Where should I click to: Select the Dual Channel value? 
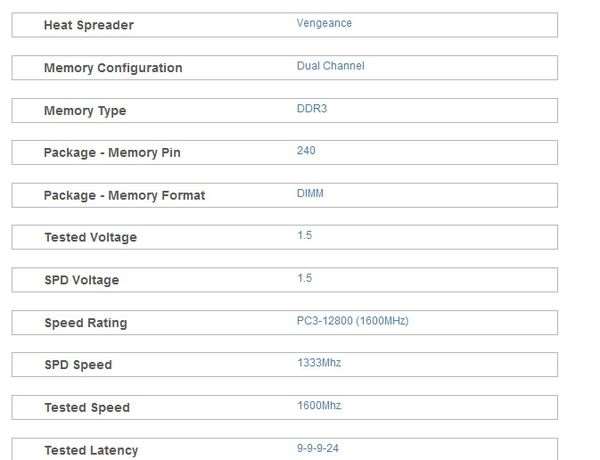click(x=330, y=66)
